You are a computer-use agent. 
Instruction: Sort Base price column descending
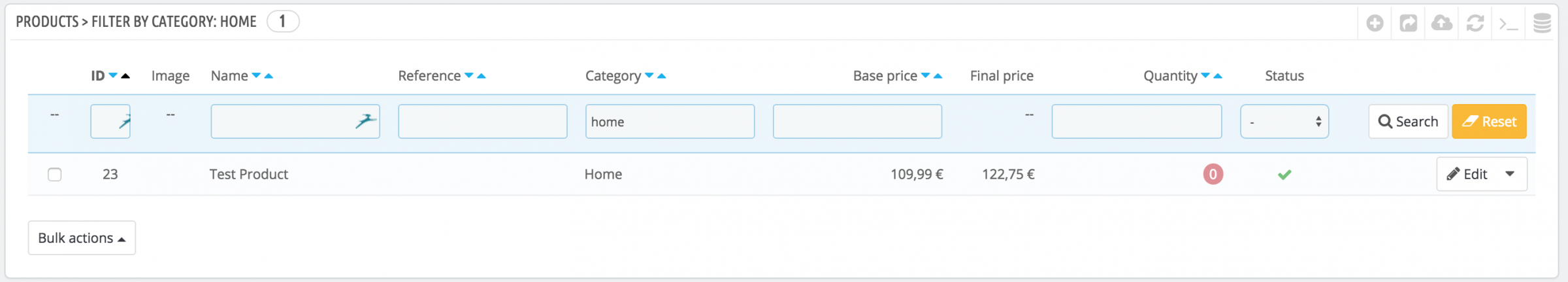[x=925, y=76]
